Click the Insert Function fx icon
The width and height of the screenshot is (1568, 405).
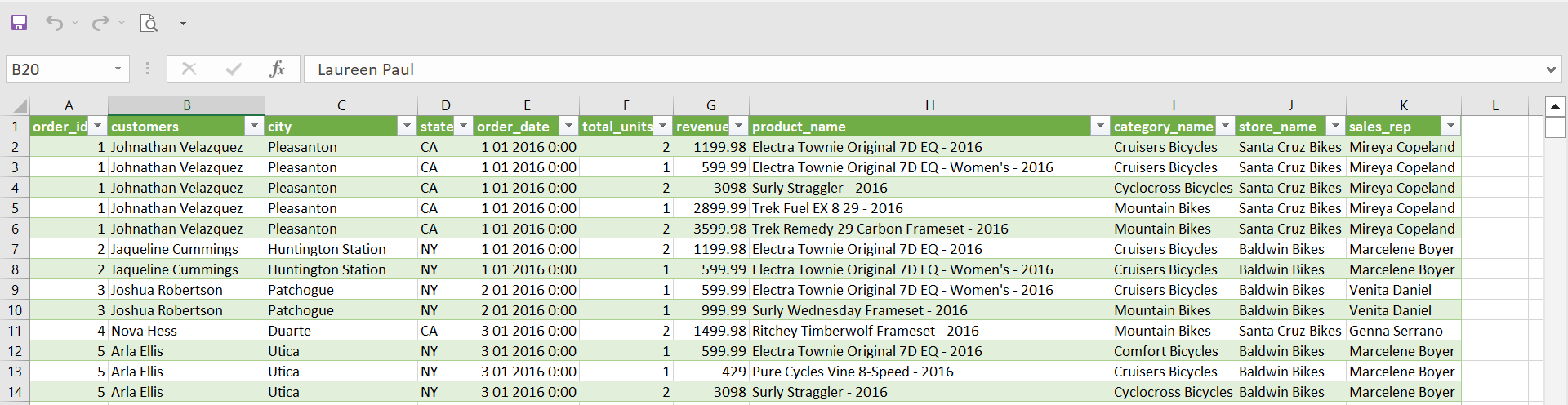pos(277,69)
